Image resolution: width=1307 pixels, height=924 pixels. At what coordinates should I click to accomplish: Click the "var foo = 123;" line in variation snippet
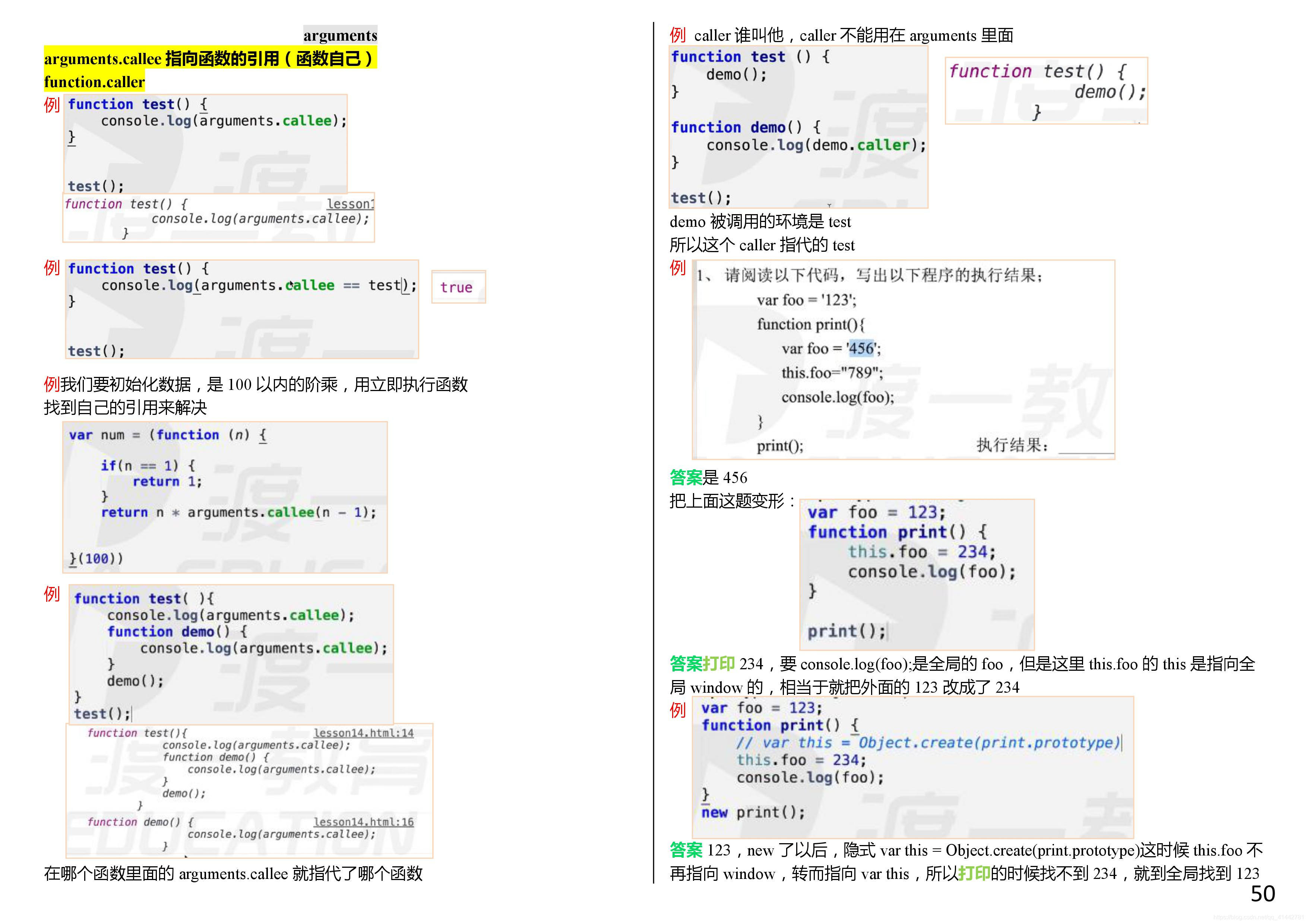876,512
